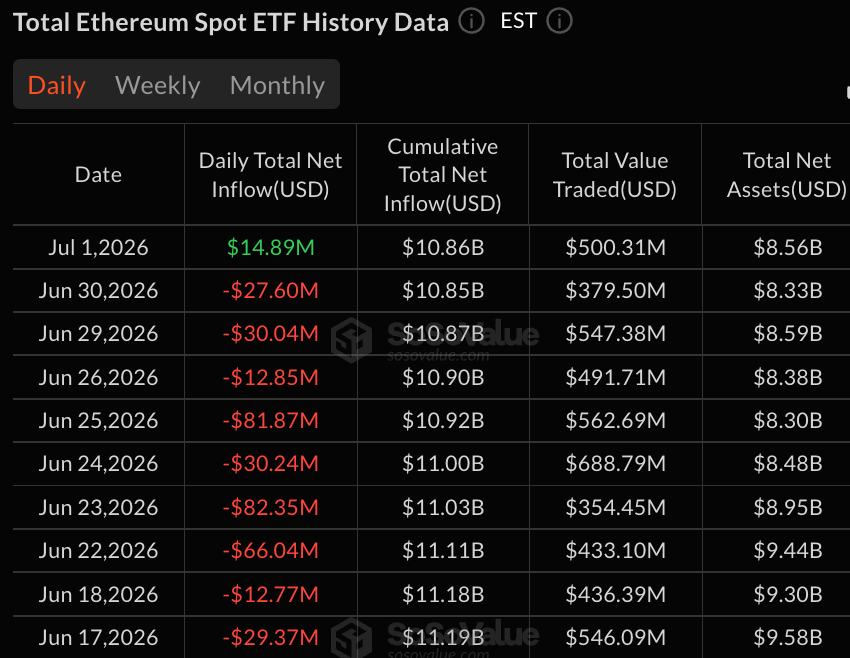Viewport: 850px width, 658px height.
Task: Select the Jun 29,2026 date cell
Action: [x=98, y=333]
